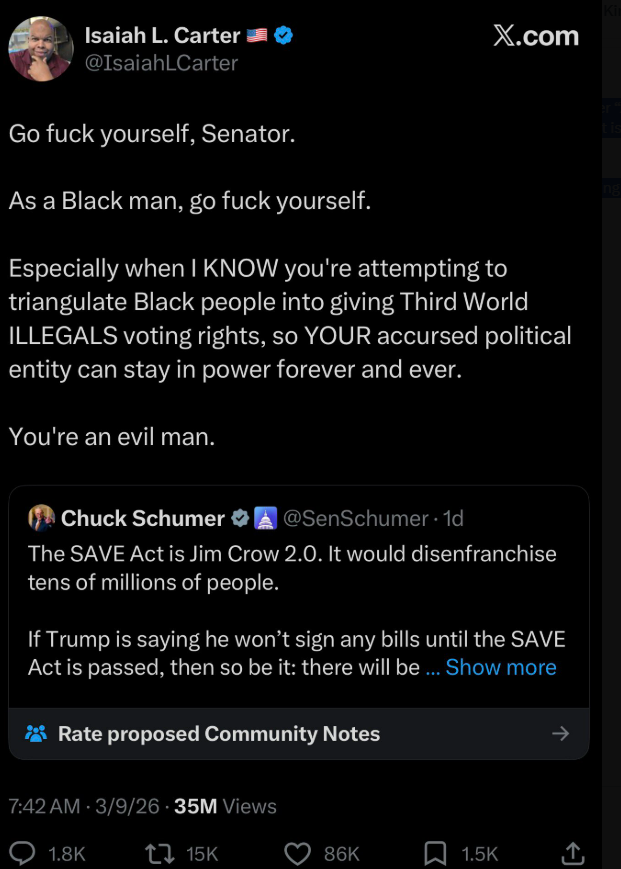The height and width of the screenshot is (869, 621).
Task: Click the Isaiah L. Carter display name
Action: [162, 36]
